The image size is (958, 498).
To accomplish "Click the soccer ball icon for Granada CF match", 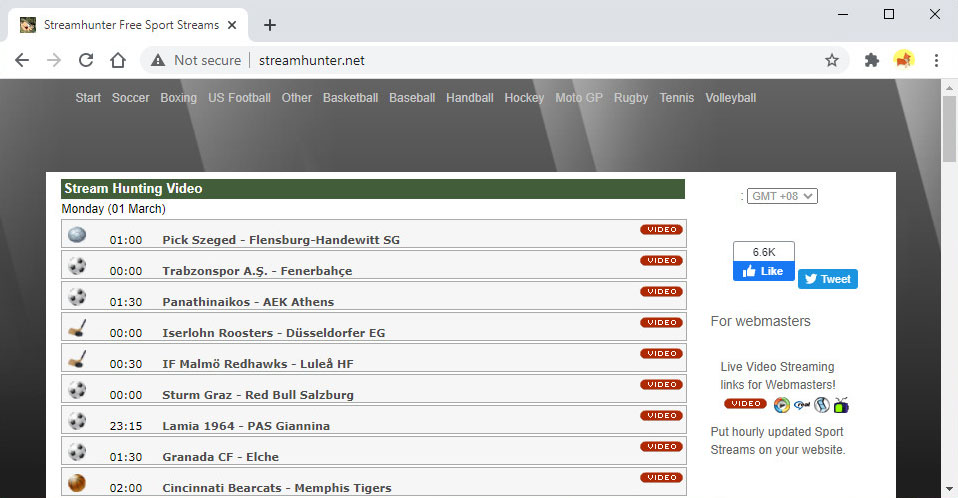I will click(x=77, y=452).
